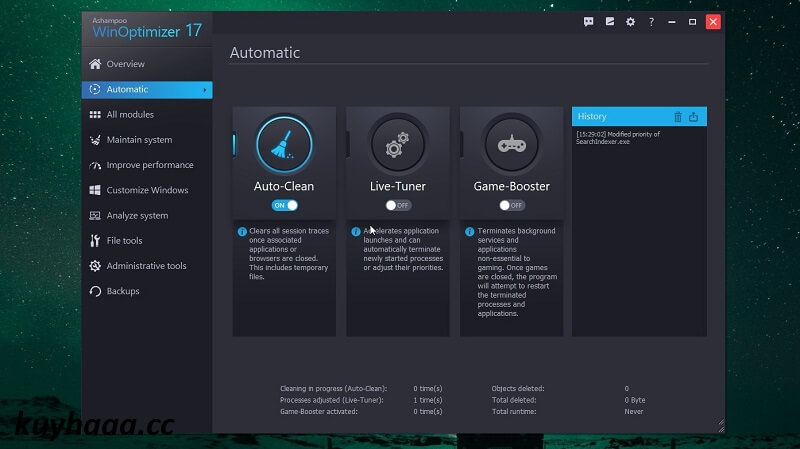
Task: Select the SearchIndexer.exe history entry
Action: [618, 138]
